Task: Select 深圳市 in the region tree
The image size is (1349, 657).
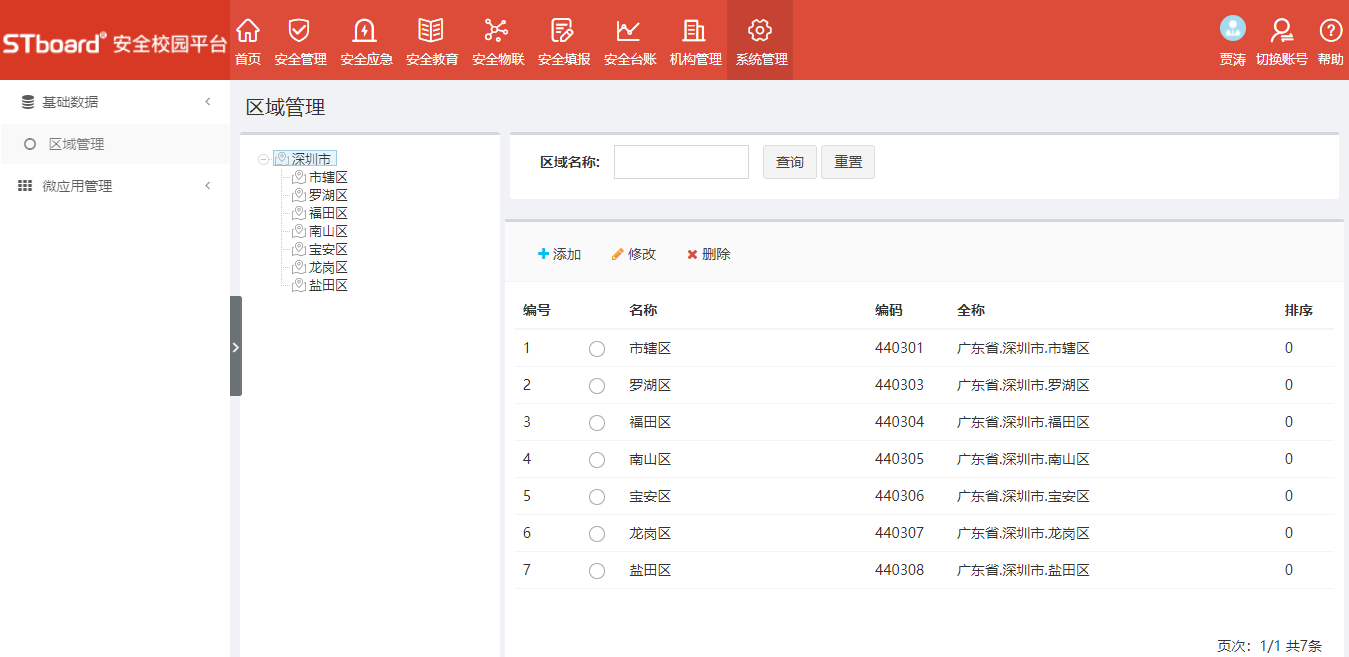Action: tap(311, 159)
